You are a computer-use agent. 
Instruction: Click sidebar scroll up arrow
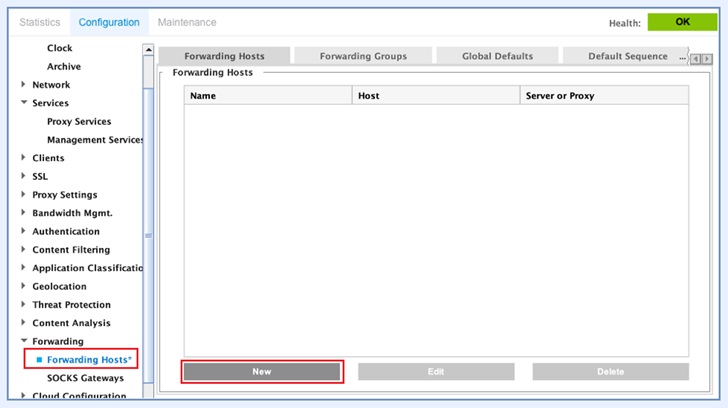click(x=149, y=49)
